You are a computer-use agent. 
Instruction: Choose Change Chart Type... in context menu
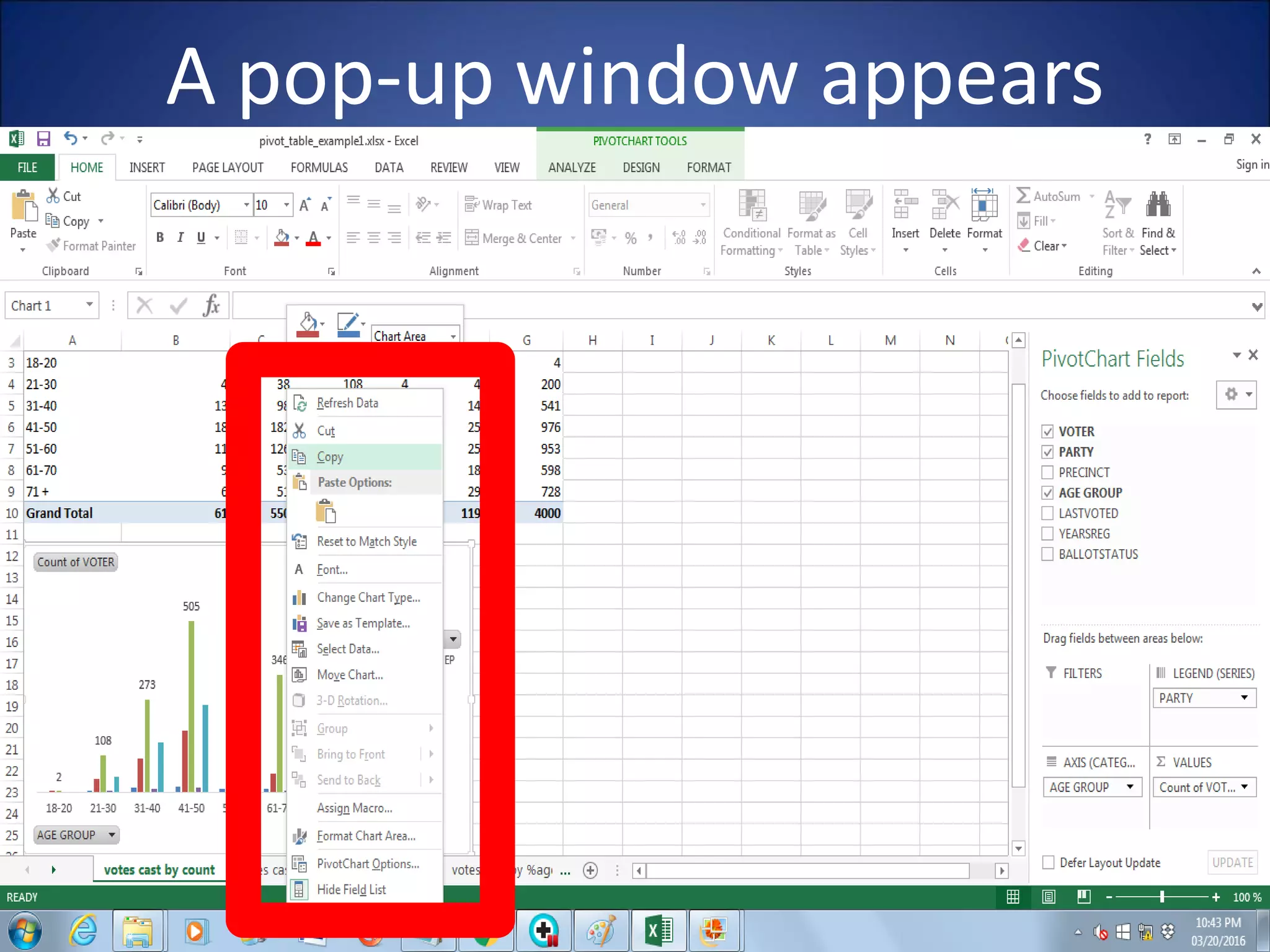366,597
